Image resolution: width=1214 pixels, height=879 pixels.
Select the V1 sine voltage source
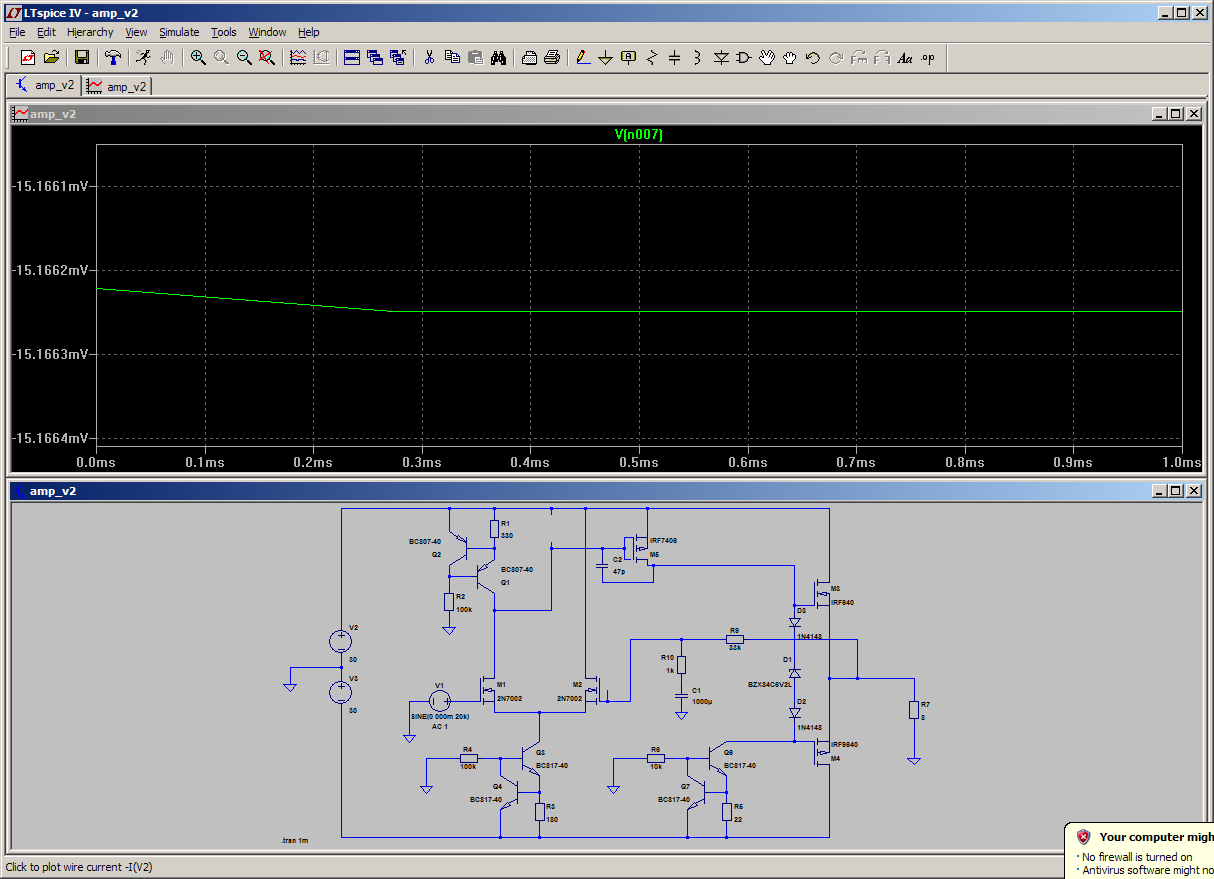[x=439, y=701]
